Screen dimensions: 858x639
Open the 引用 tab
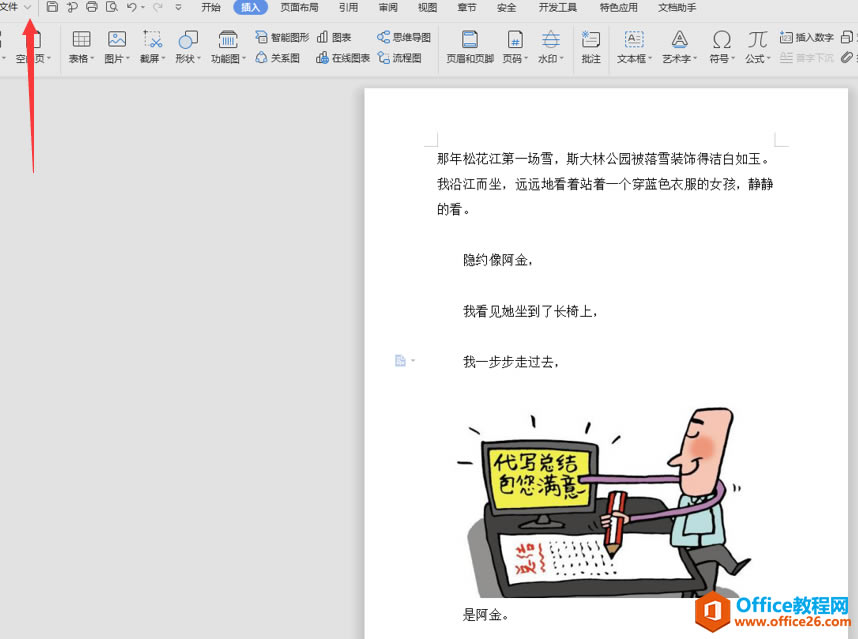click(x=348, y=7)
